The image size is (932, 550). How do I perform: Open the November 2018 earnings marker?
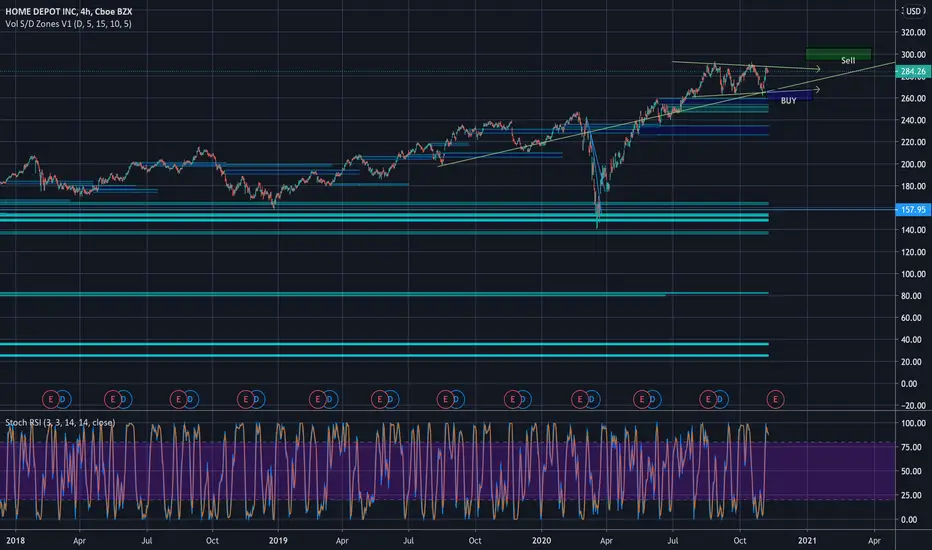[245, 399]
